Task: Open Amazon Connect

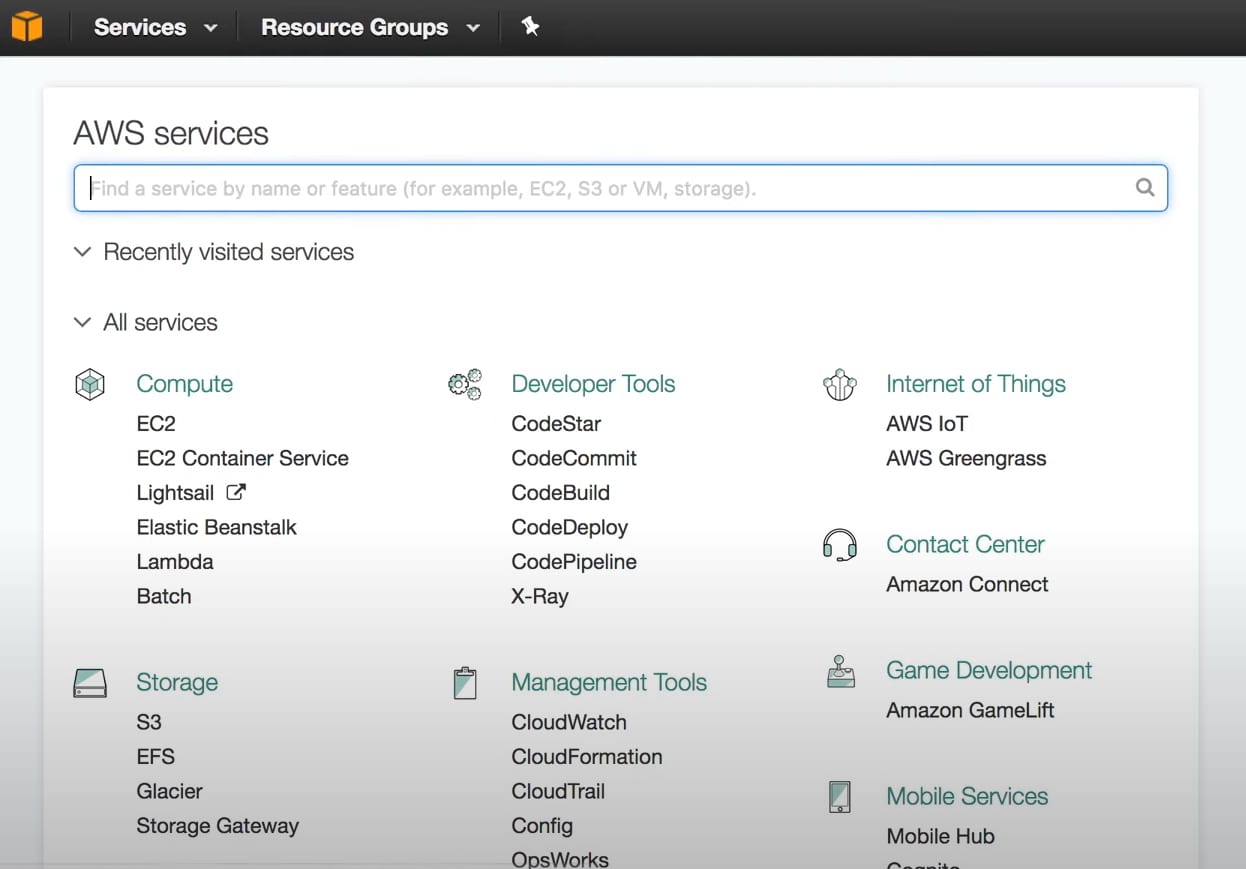Action: click(x=967, y=584)
